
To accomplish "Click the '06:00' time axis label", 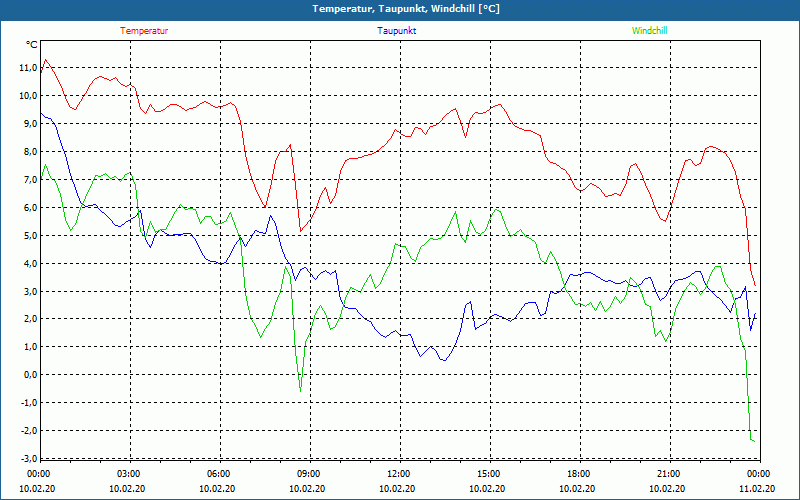I will click(218, 473).
